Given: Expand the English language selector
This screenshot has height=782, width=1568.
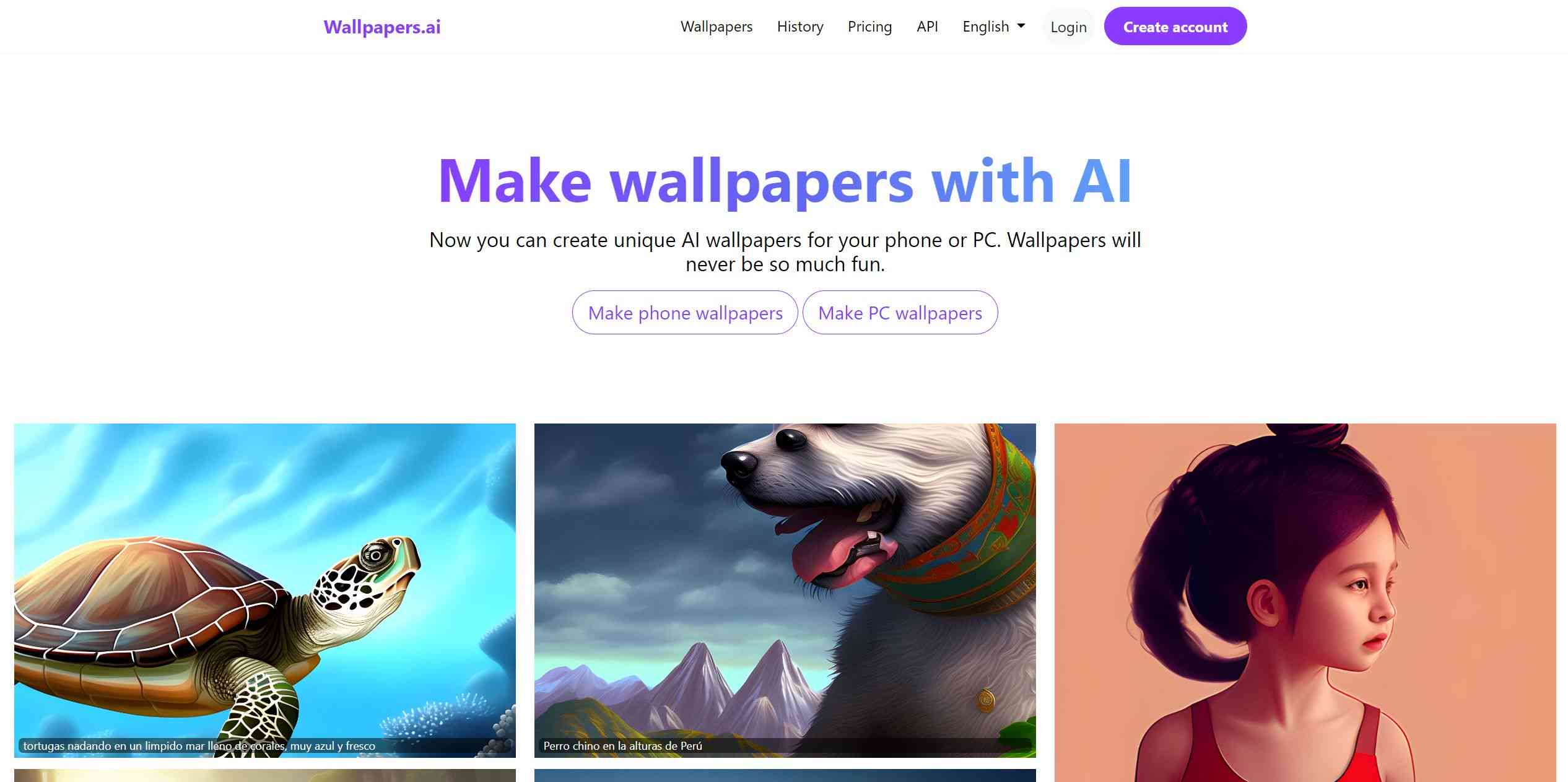Looking at the screenshot, I should point(994,26).
